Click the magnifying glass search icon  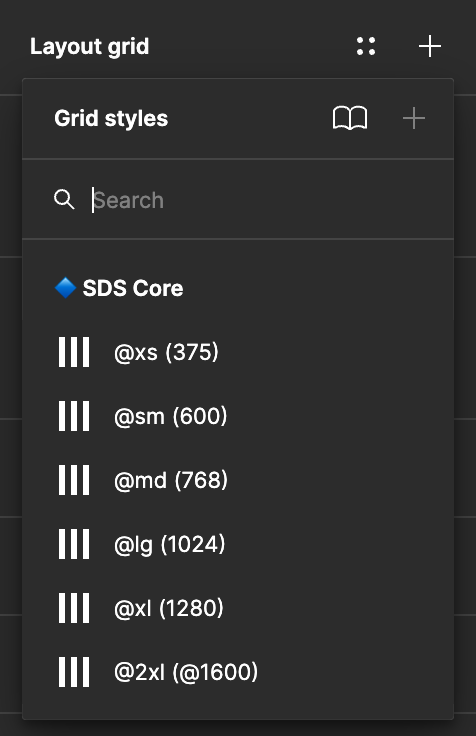64,199
